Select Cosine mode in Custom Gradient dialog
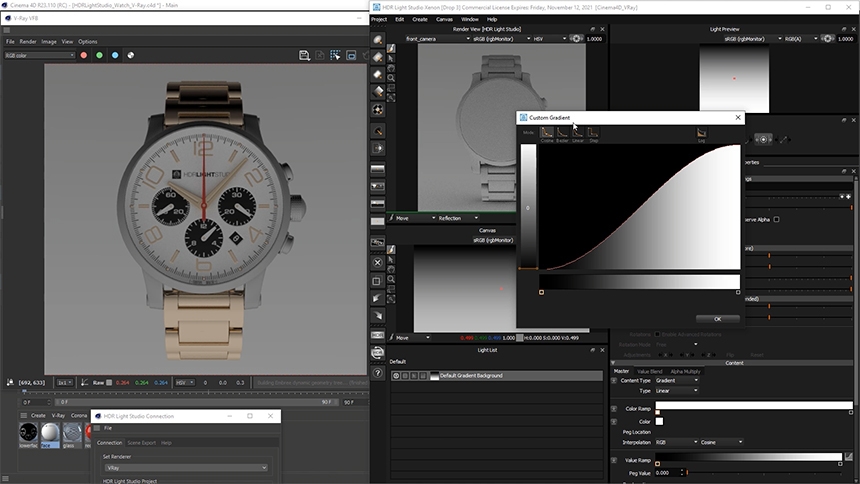This screenshot has width=860, height=484. [547, 132]
